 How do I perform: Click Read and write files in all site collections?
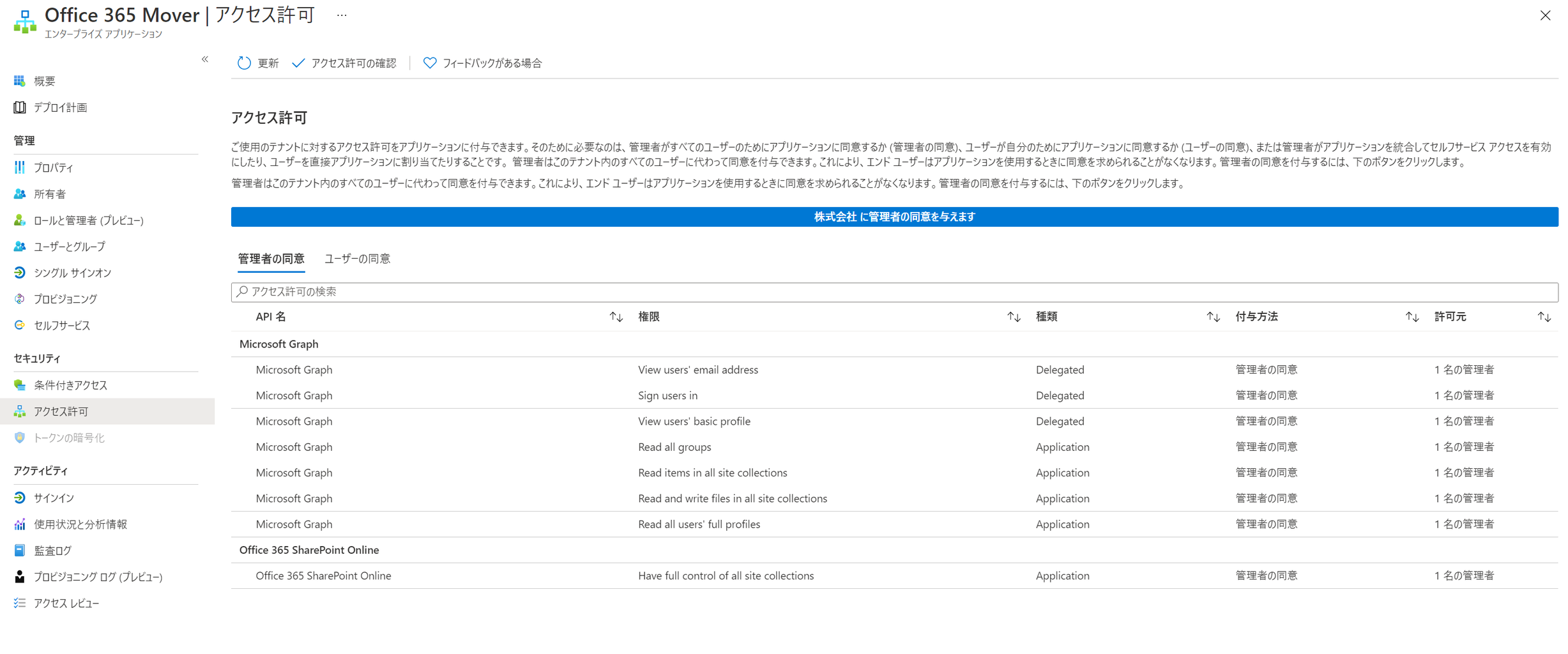(733, 498)
